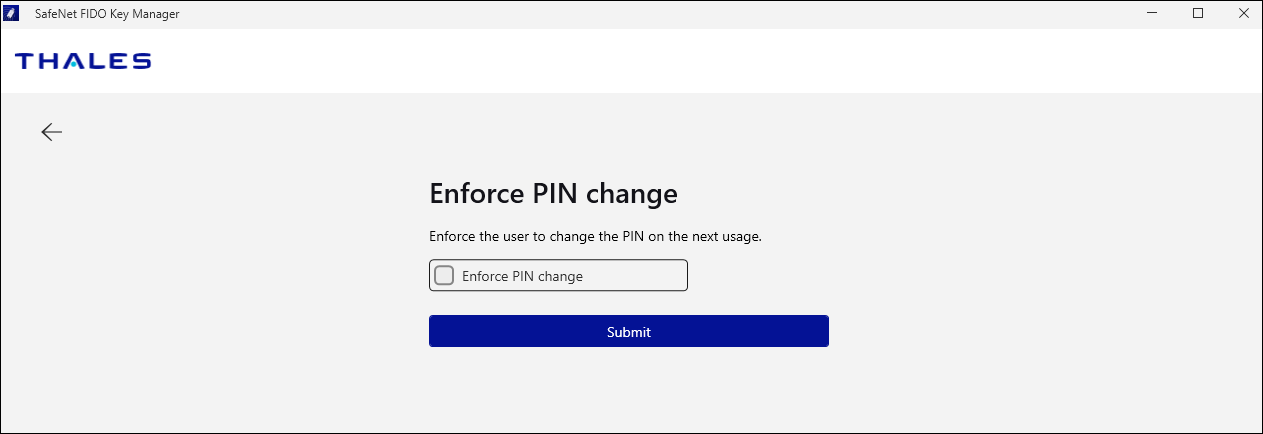1263x434 pixels.
Task: Click the letter T in the Thales logo
Action: tap(25, 61)
